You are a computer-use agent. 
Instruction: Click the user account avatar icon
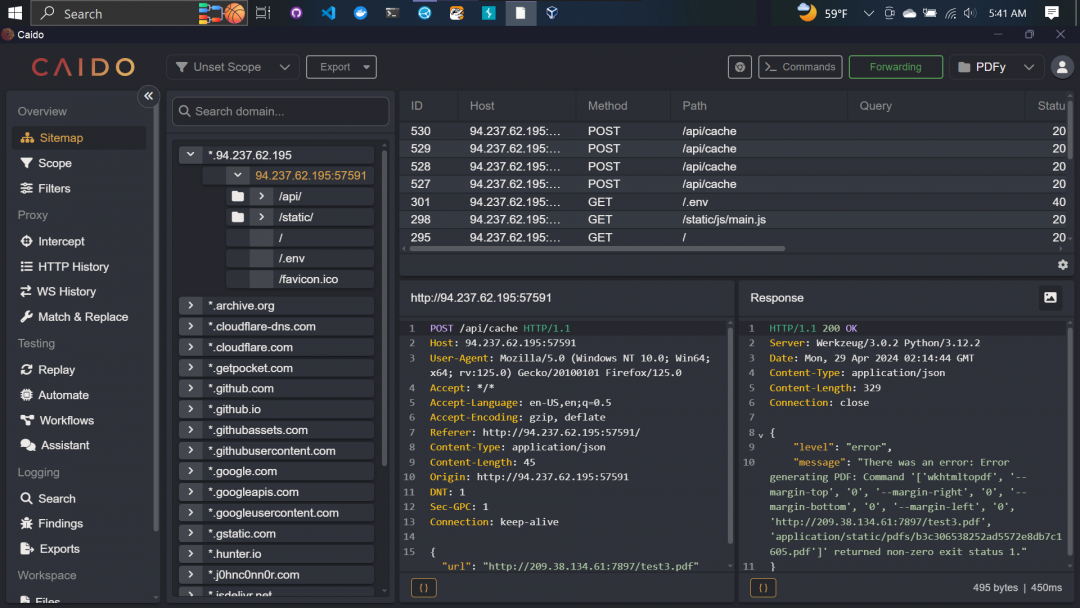1062,67
